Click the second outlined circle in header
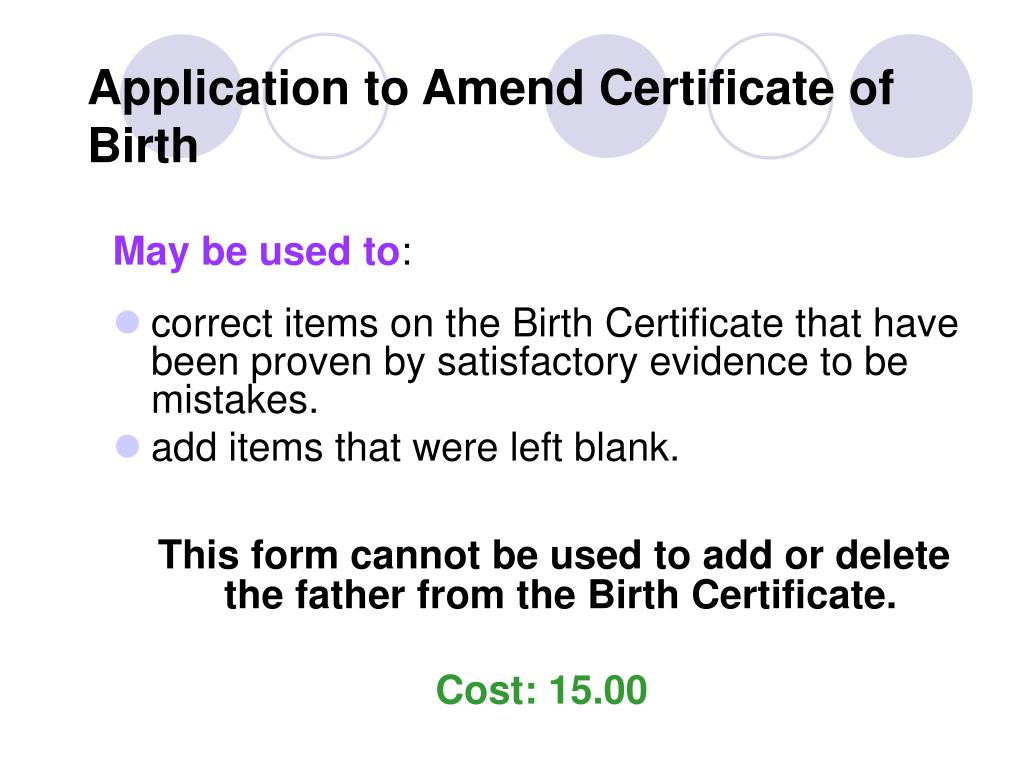This screenshot has height=768, width=1024. point(770,96)
